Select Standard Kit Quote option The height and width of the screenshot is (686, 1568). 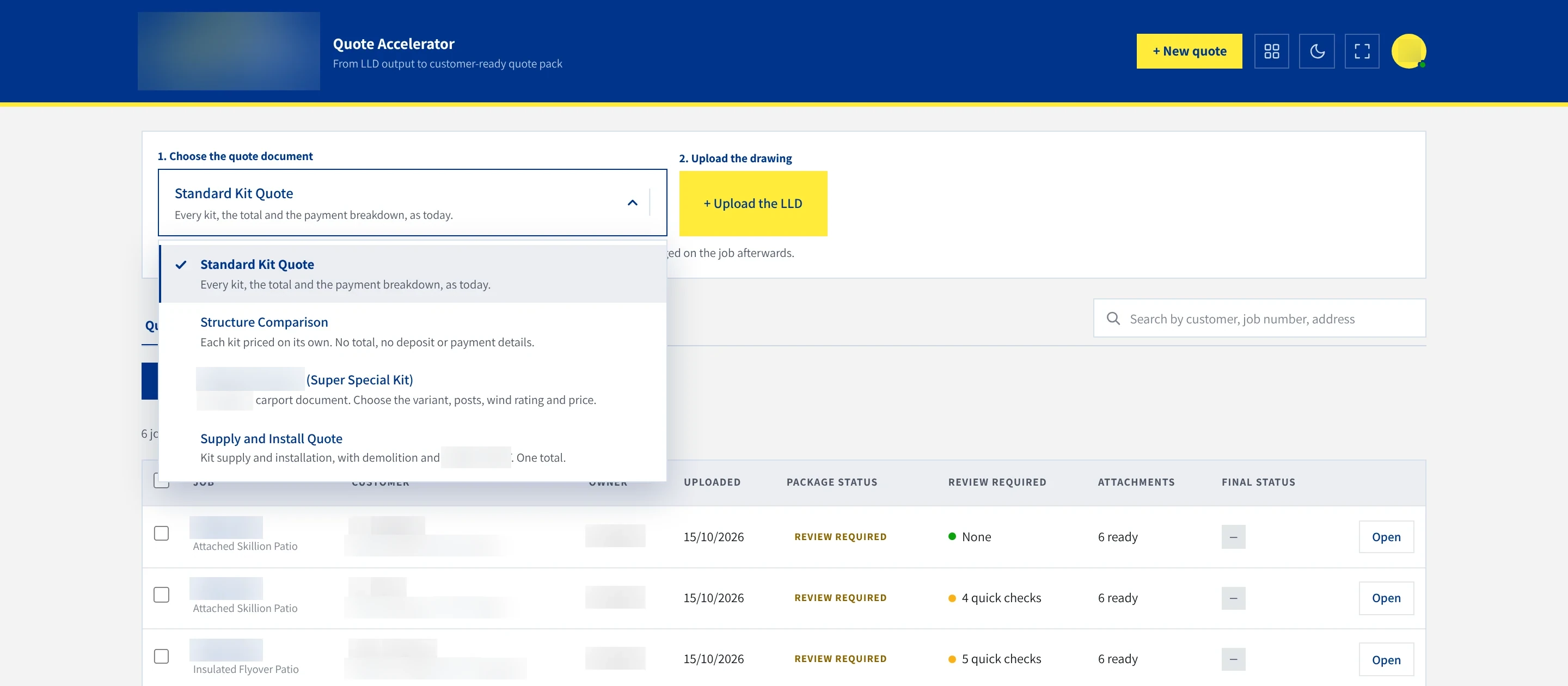click(413, 273)
